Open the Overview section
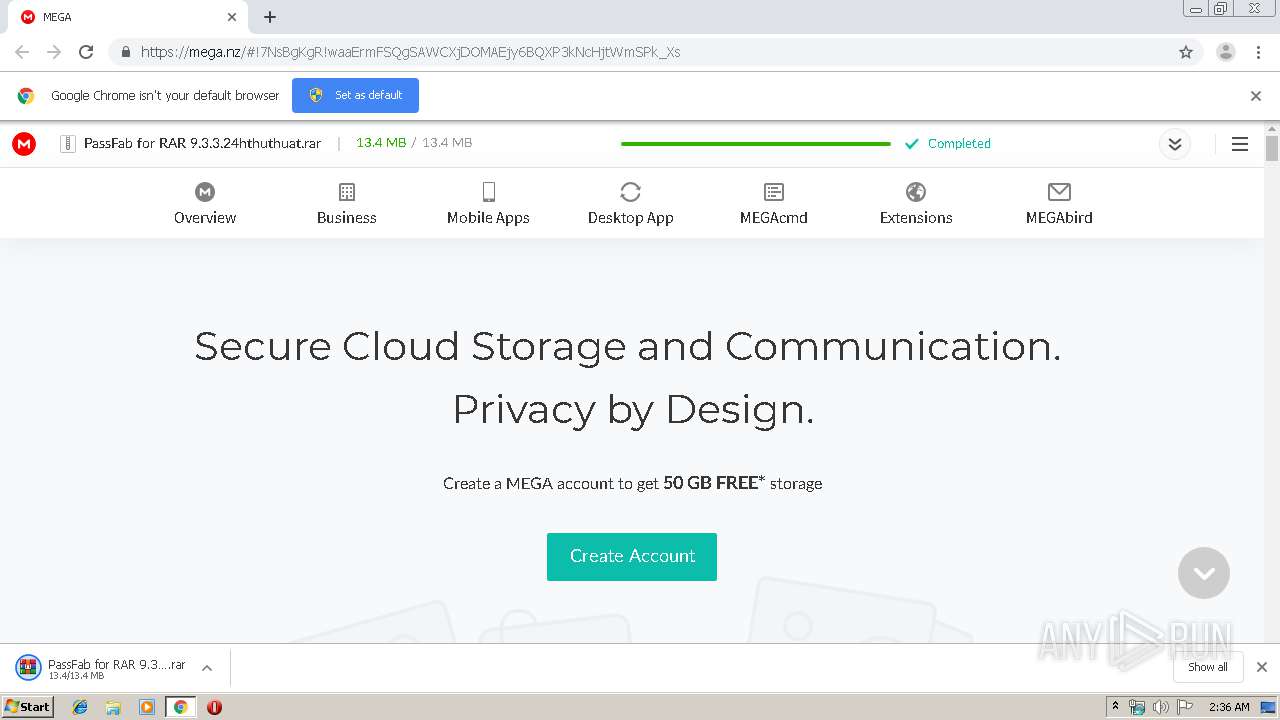This screenshot has height=720, width=1280. (x=205, y=203)
